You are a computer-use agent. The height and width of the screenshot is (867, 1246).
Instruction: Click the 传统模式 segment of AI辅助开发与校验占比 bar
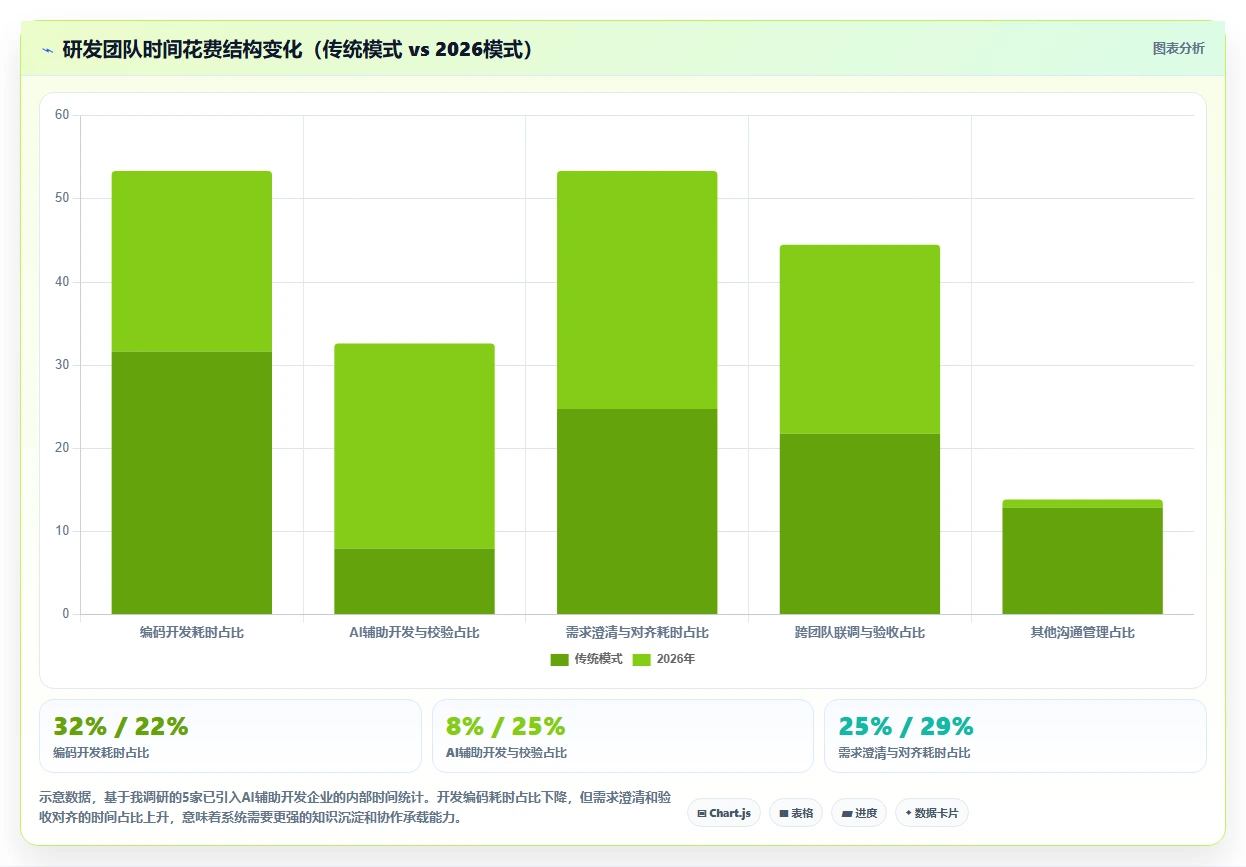[x=414, y=581]
